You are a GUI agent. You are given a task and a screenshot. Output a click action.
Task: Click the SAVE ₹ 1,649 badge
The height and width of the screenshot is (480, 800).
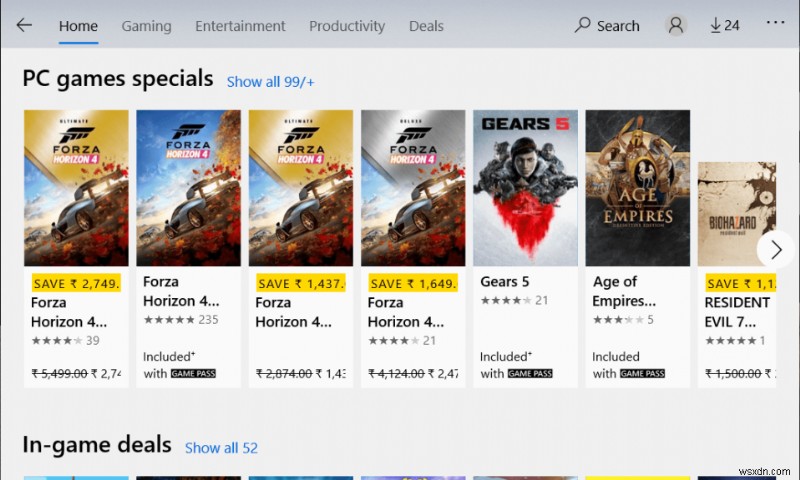(x=412, y=283)
